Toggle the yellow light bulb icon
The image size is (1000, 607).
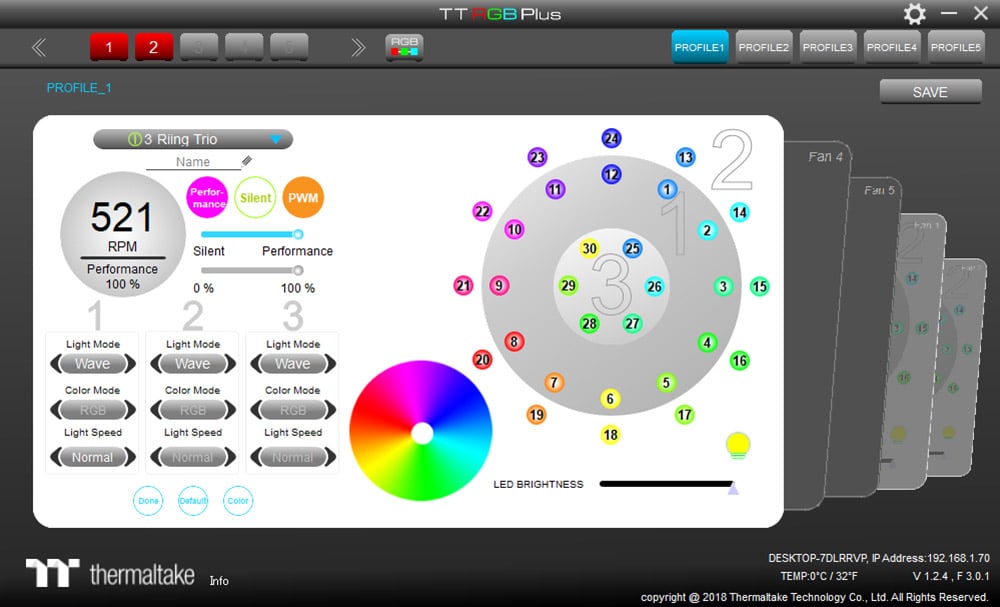738,446
